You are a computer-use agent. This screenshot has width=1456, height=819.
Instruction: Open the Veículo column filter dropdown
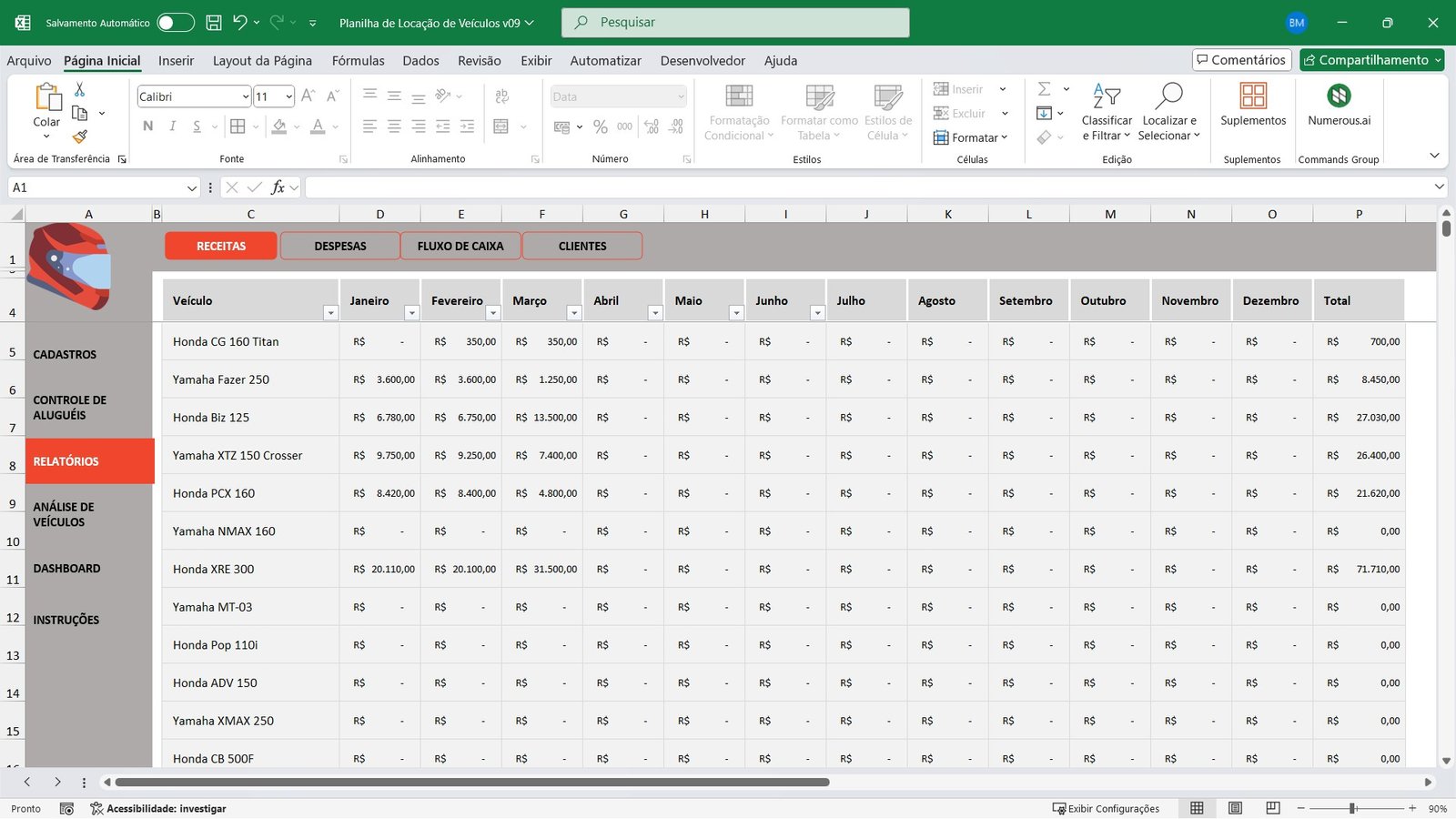[x=330, y=313]
